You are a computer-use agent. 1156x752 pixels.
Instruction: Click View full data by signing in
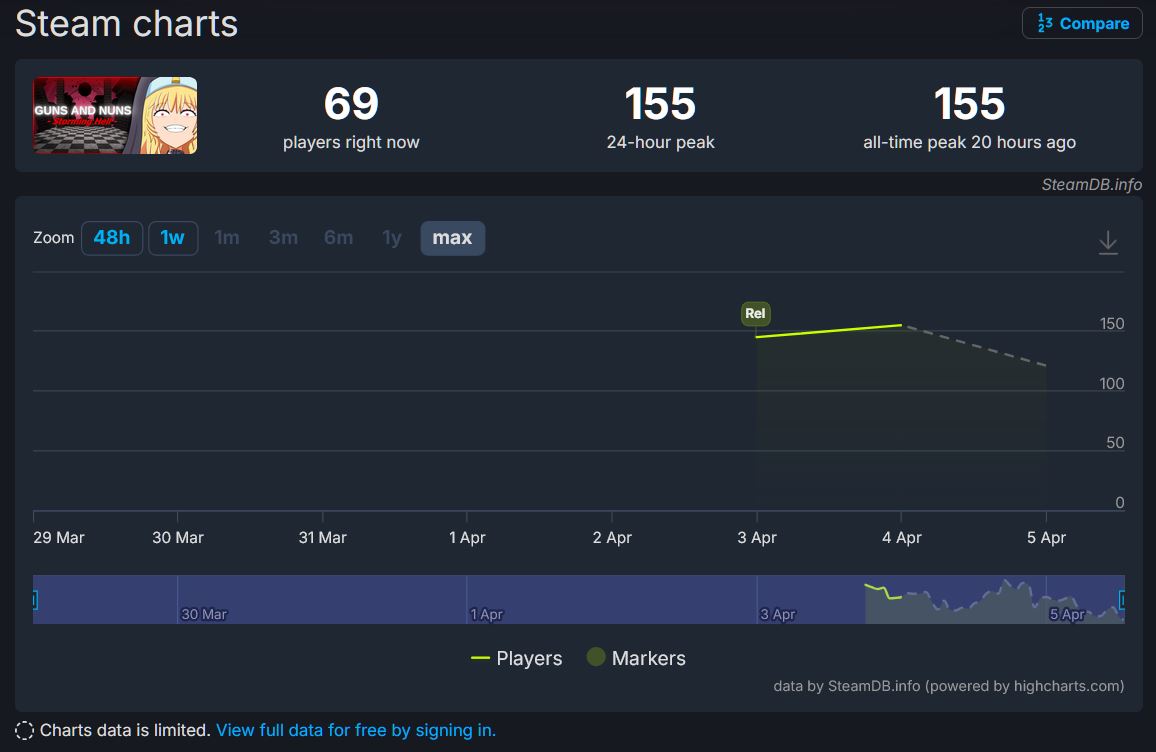(x=355, y=730)
